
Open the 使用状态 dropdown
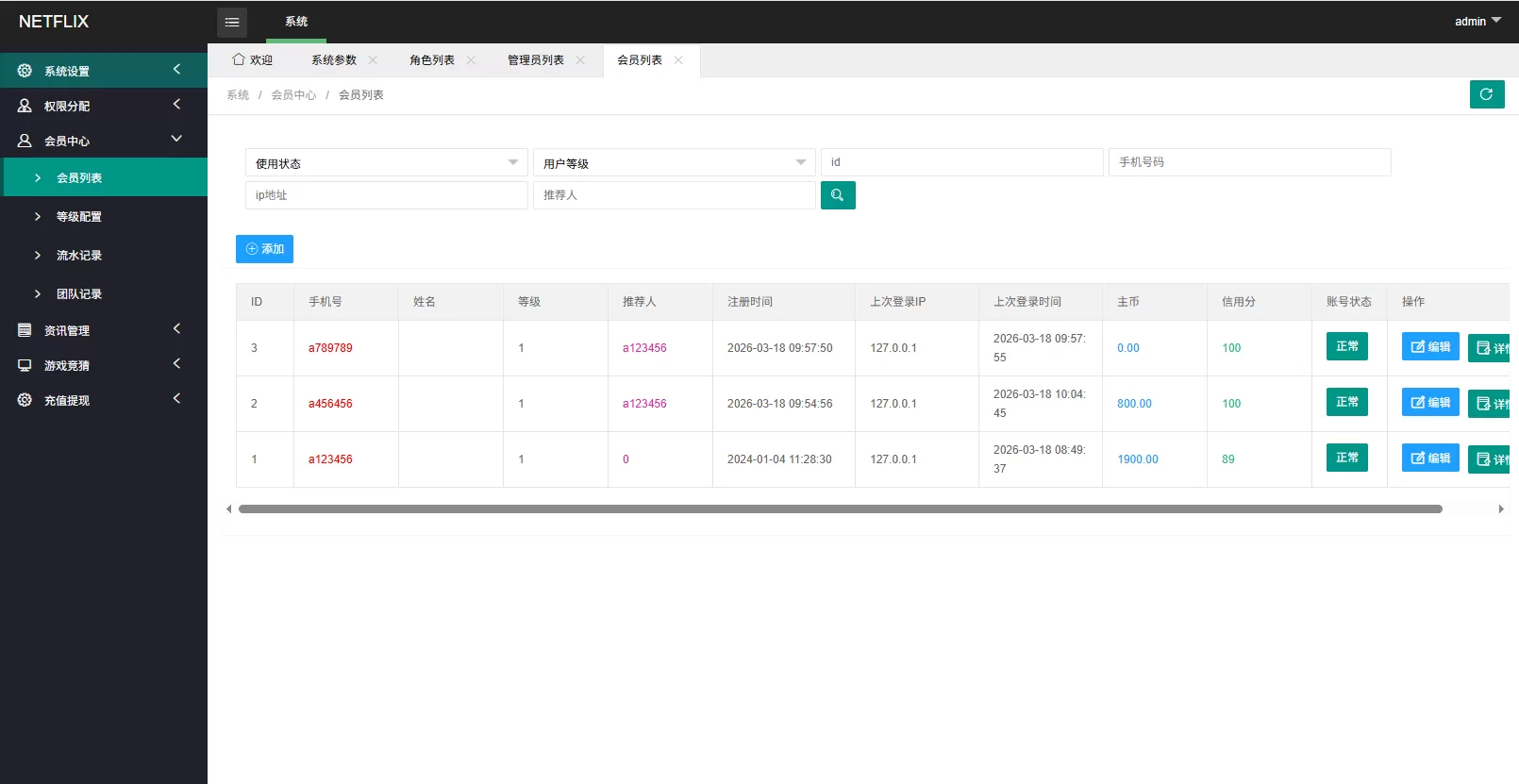[386, 163]
